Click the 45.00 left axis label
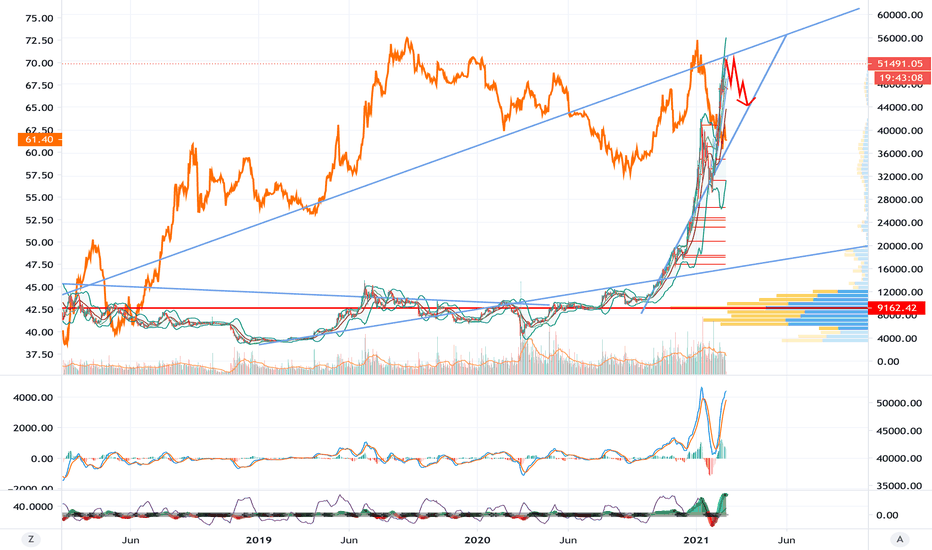This screenshot has height=550, width=932. 39,287
